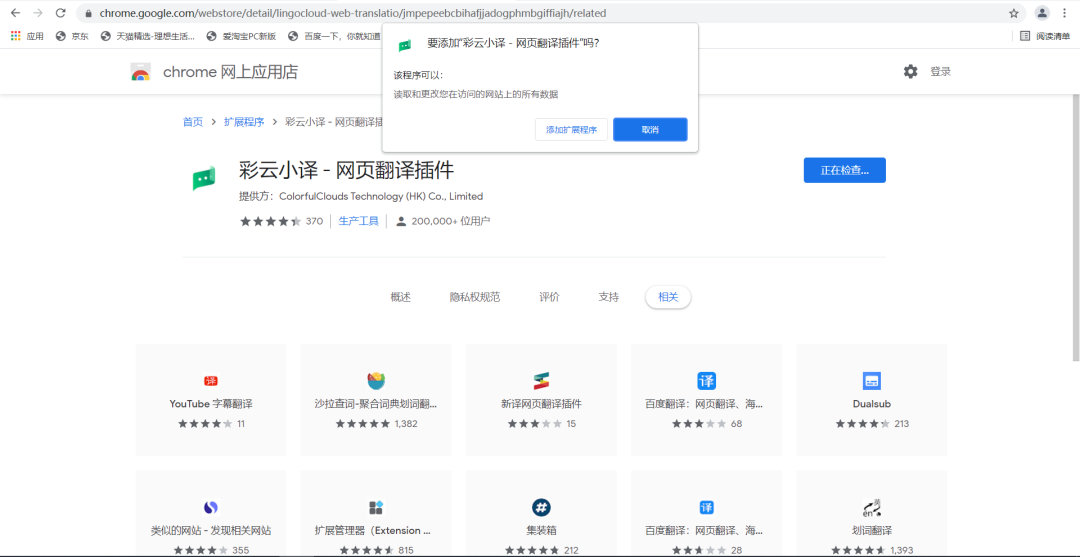Click the browser forward arrow
This screenshot has width=1080, height=557.
pyautogui.click(x=38, y=13)
